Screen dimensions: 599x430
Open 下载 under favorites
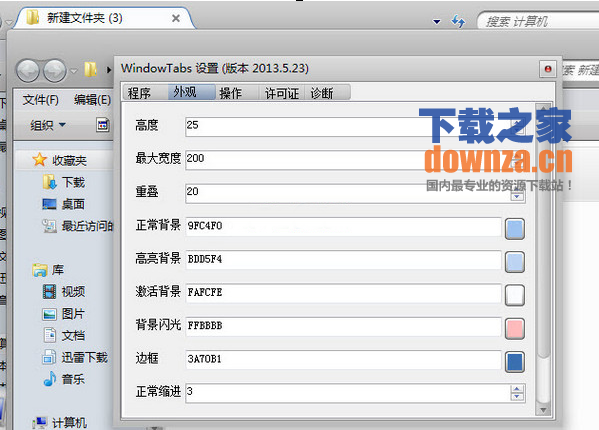73,182
